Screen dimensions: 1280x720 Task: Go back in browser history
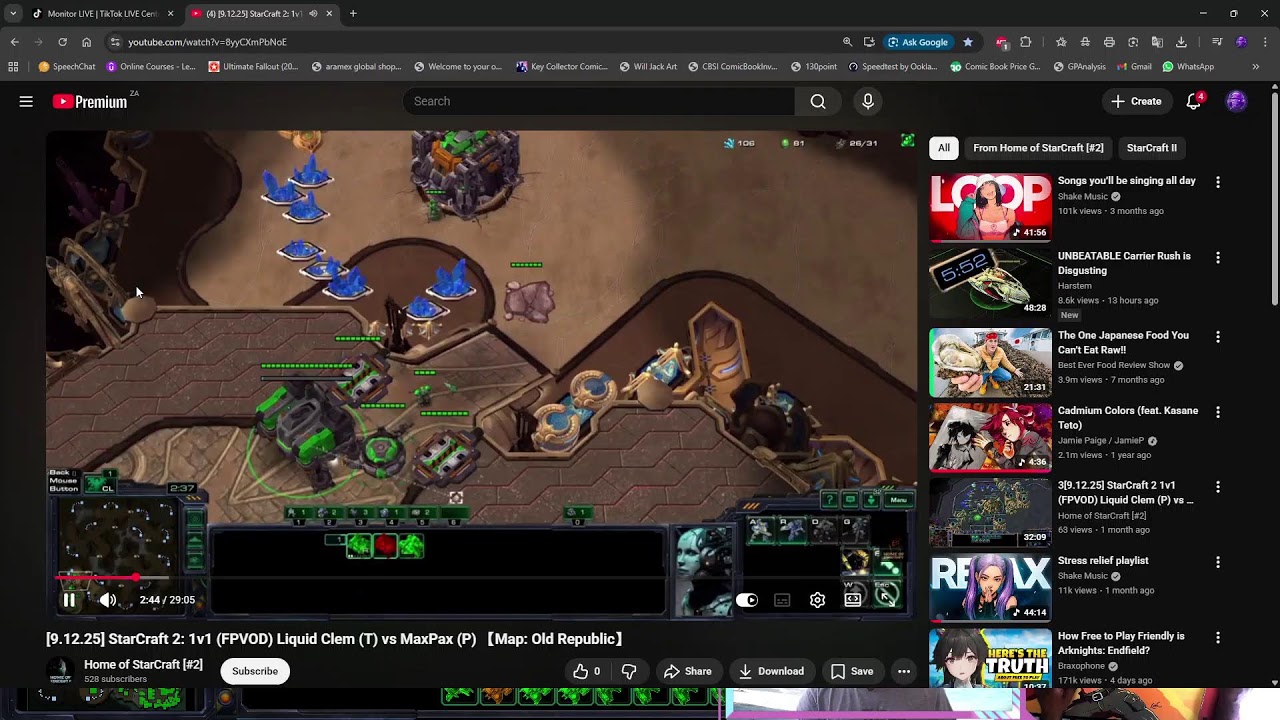click(14, 42)
